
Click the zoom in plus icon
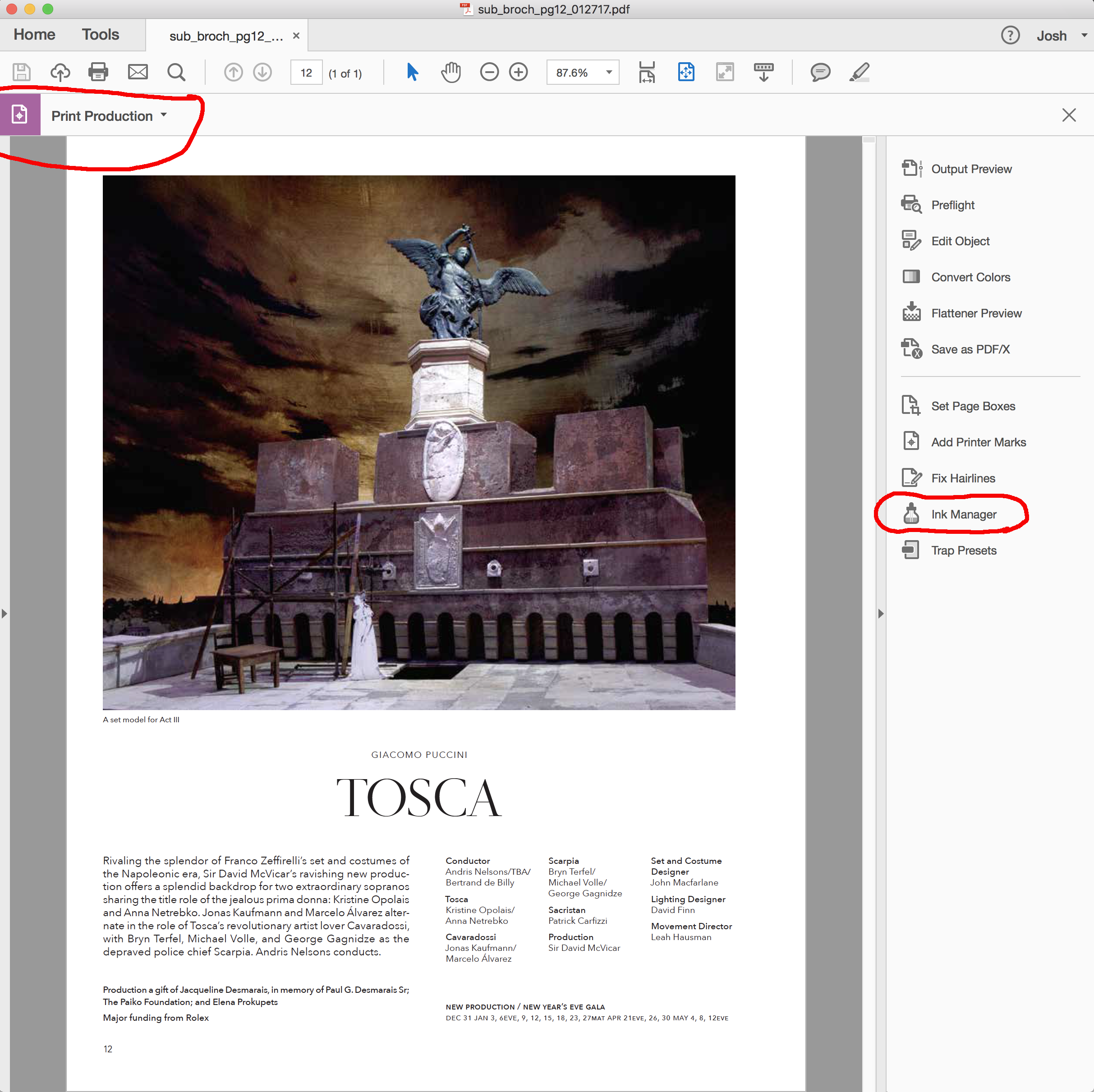pos(518,72)
